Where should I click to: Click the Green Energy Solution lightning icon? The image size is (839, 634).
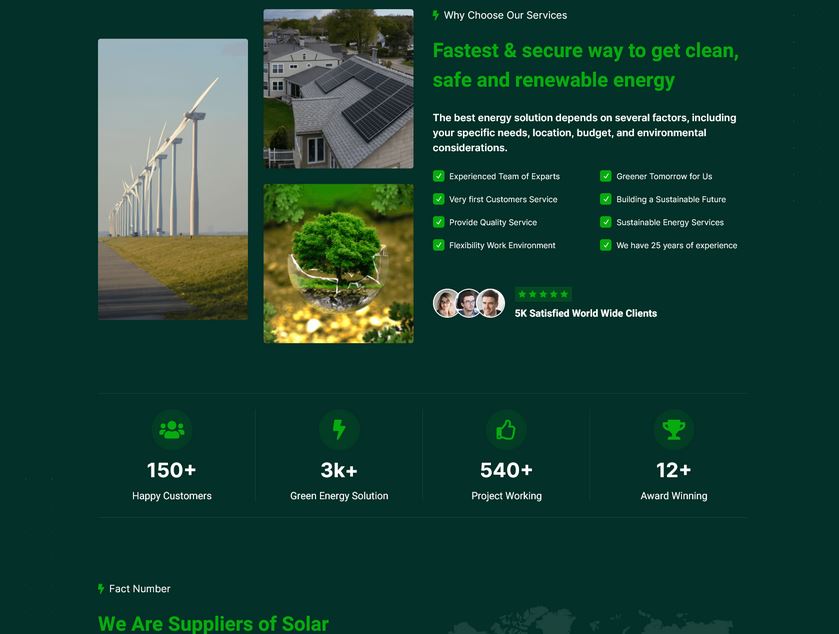(x=339, y=430)
